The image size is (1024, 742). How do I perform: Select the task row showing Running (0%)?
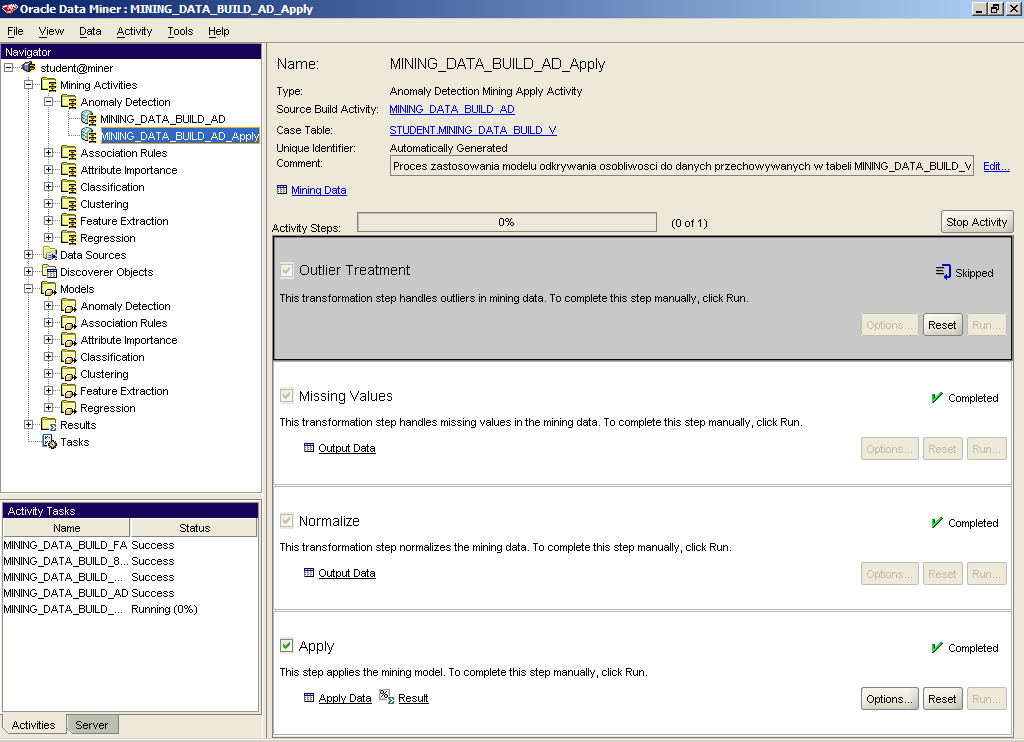click(x=131, y=609)
